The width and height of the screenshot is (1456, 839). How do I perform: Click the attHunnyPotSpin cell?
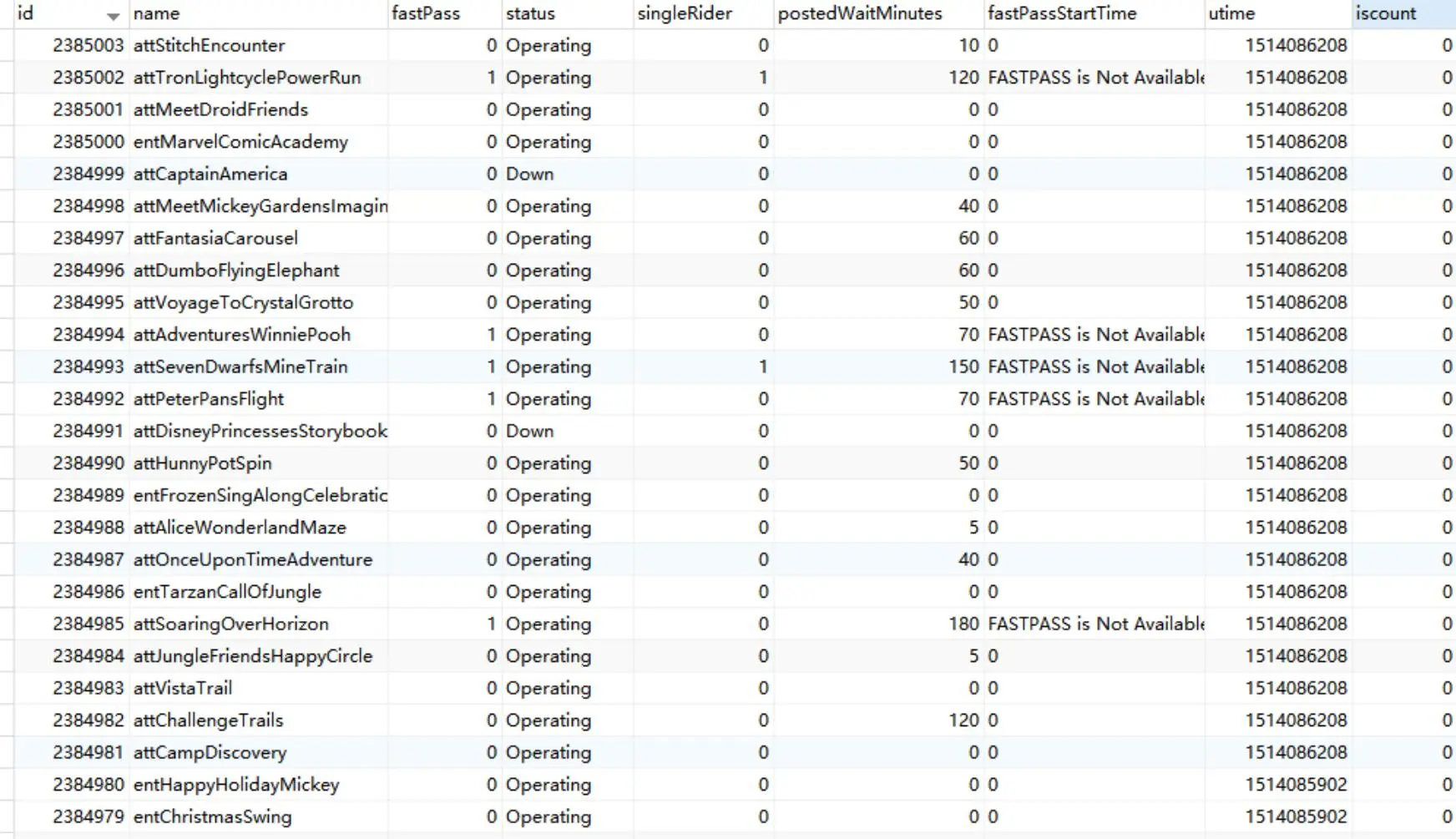pos(259,463)
